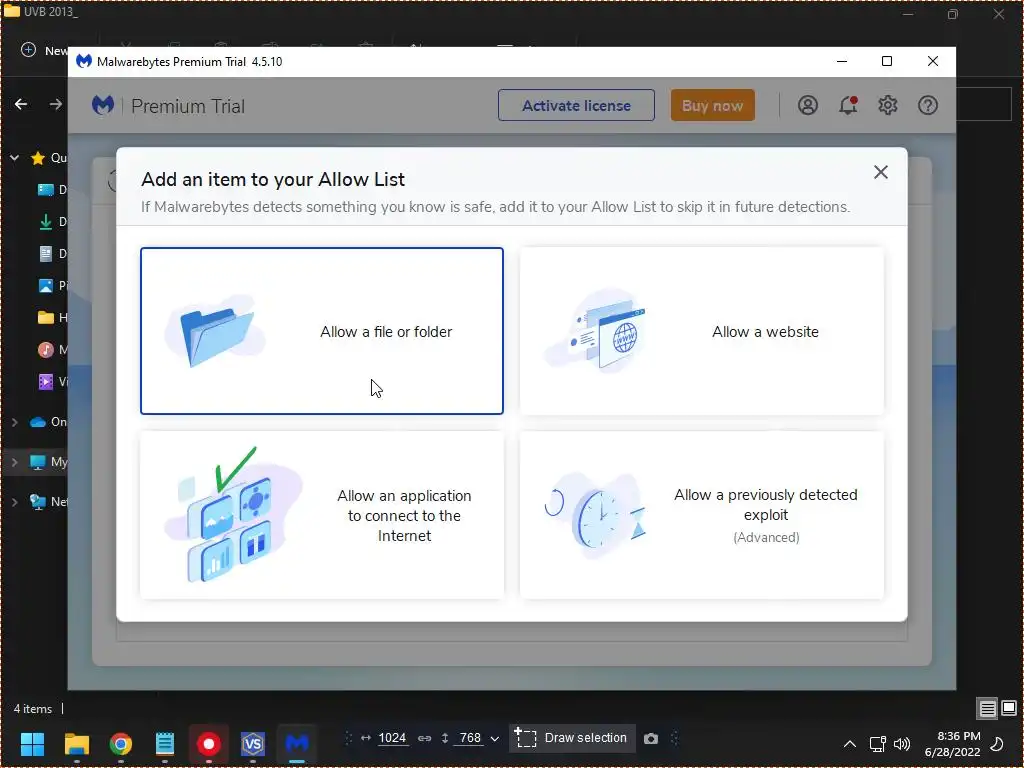The height and width of the screenshot is (768, 1024).
Task: Open Notepad app from taskbar
Action: point(165,743)
